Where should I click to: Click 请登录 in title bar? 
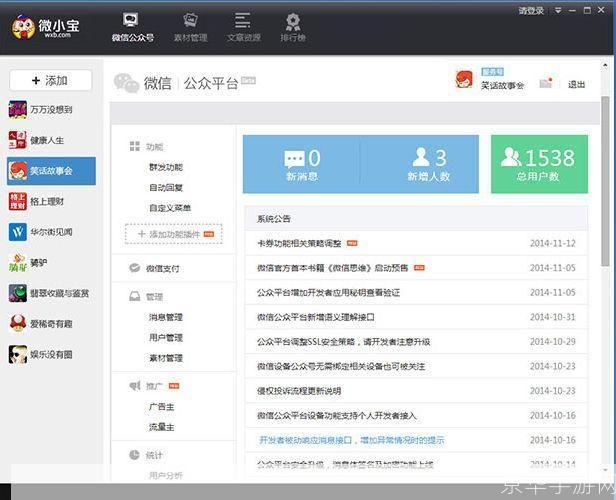tap(531, 11)
